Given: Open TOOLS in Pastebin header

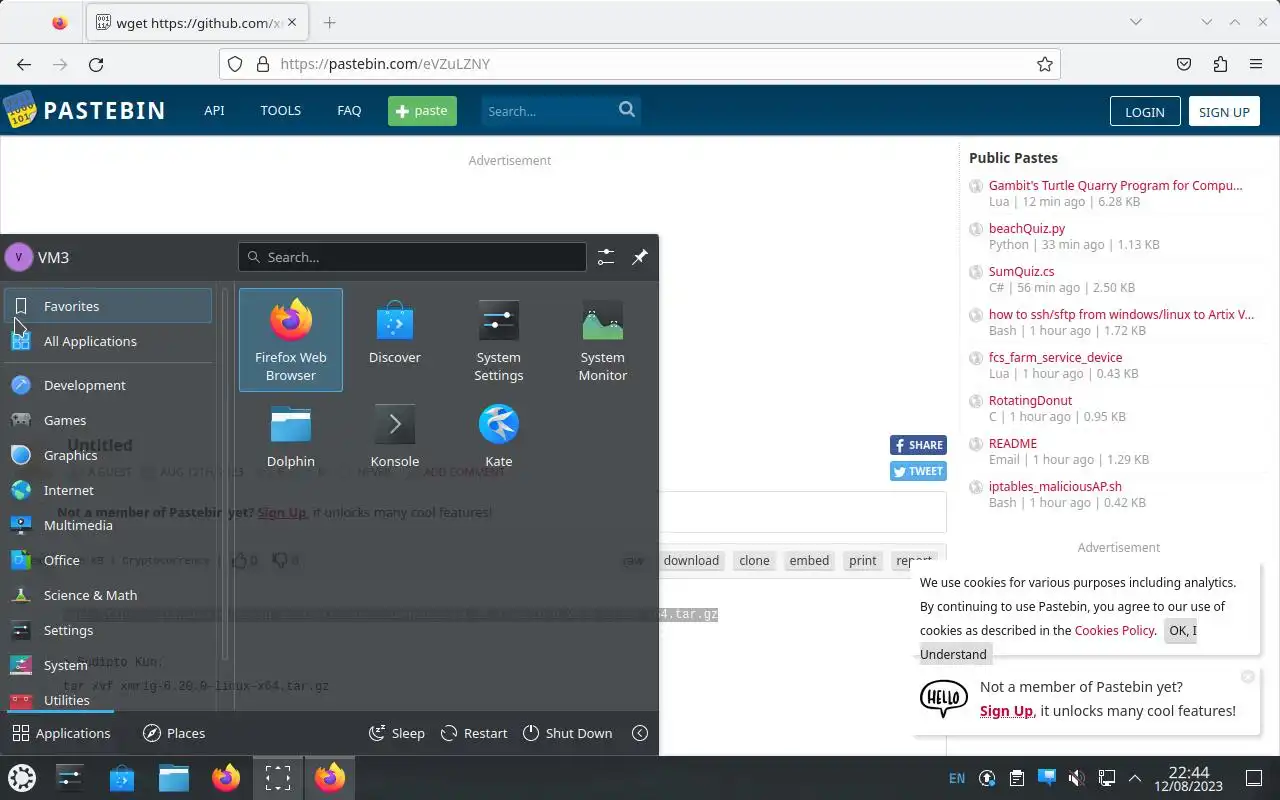Looking at the screenshot, I should pyautogui.click(x=281, y=111).
